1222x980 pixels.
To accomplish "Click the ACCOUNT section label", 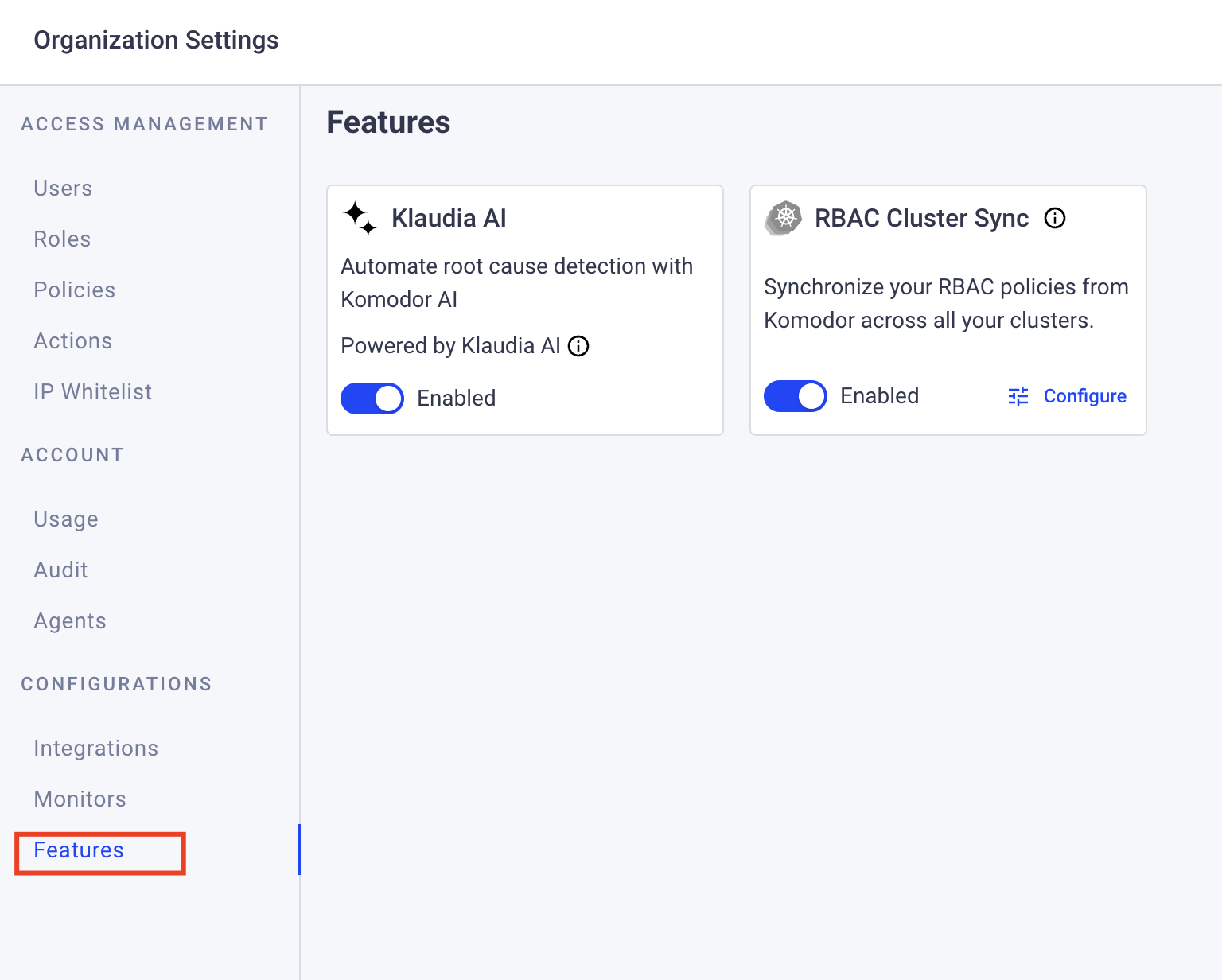I will (x=72, y=455).
